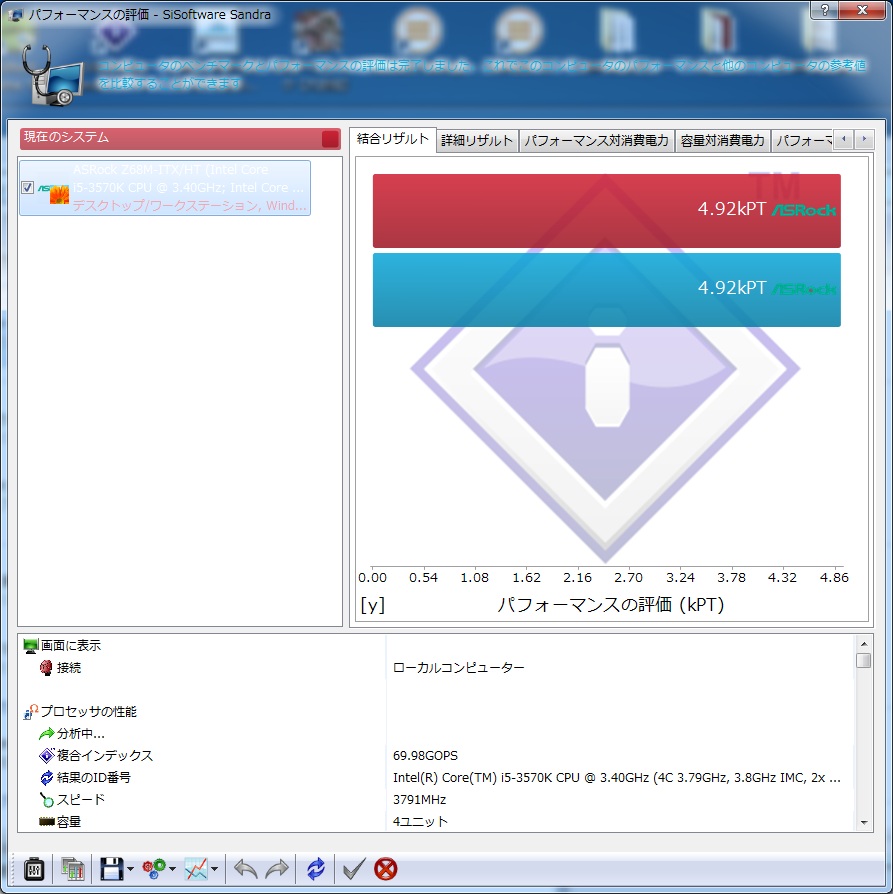Viewport: 893px width, 894px height.
Task: Click the 69.98GOPS value
Action: (425, 755)
